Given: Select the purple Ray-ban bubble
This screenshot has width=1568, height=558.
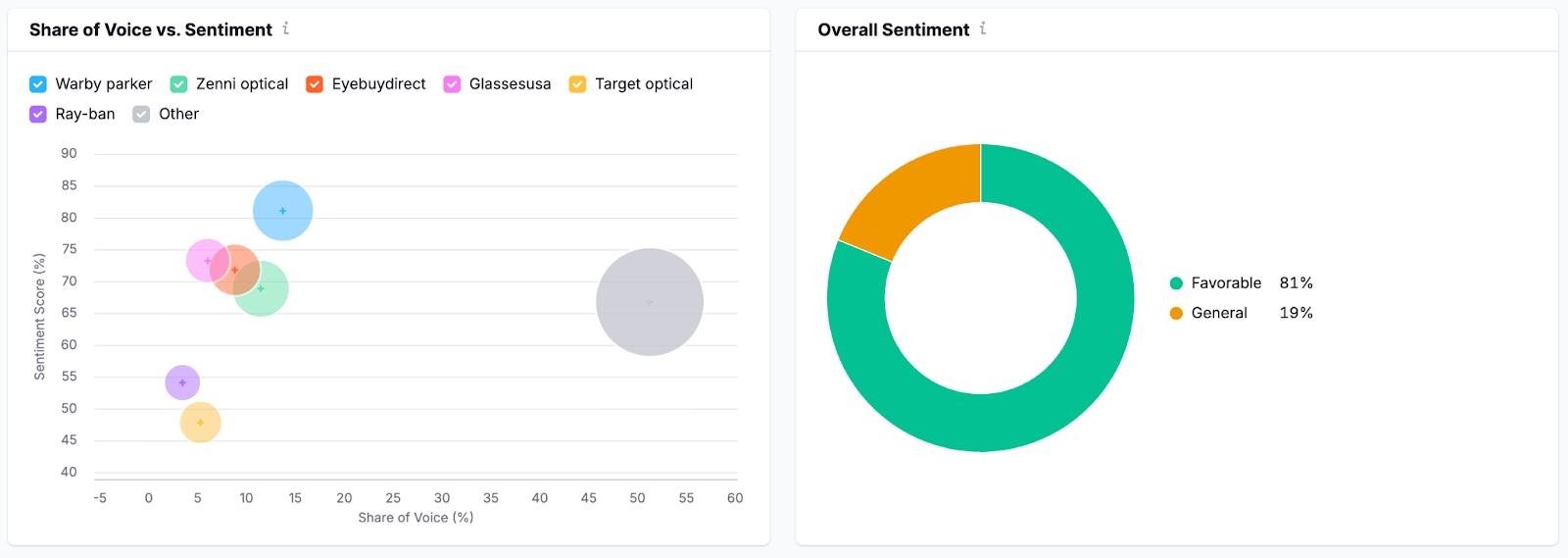Looking at the screenshot, I should [x=182, y=382].
